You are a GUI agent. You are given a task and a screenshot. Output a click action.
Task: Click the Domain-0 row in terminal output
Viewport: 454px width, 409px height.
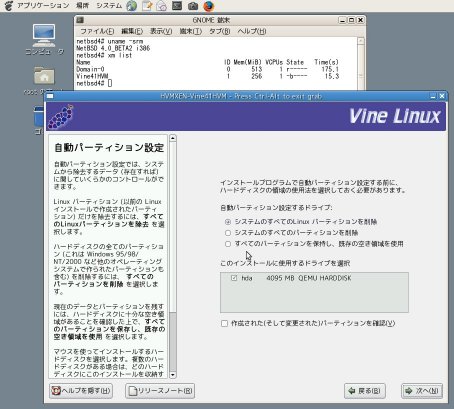click(x=208, y=69)
